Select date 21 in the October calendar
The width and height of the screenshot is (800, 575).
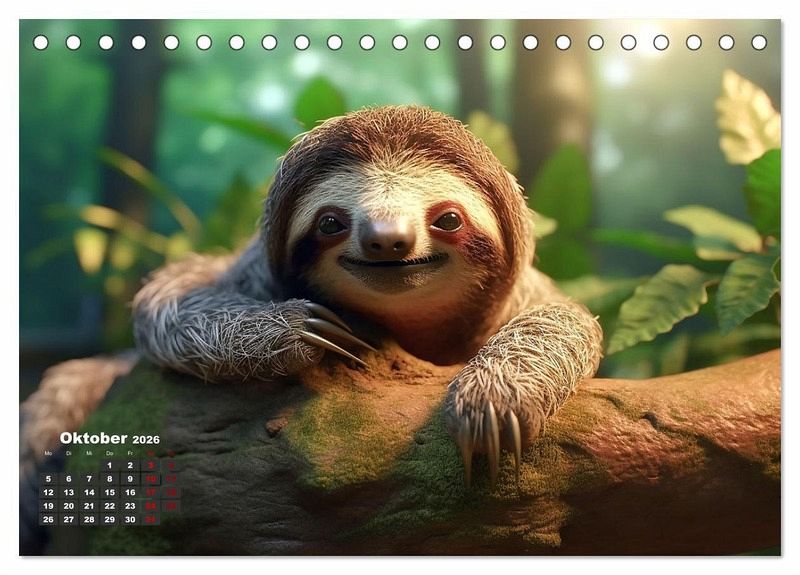click(89, 506)
